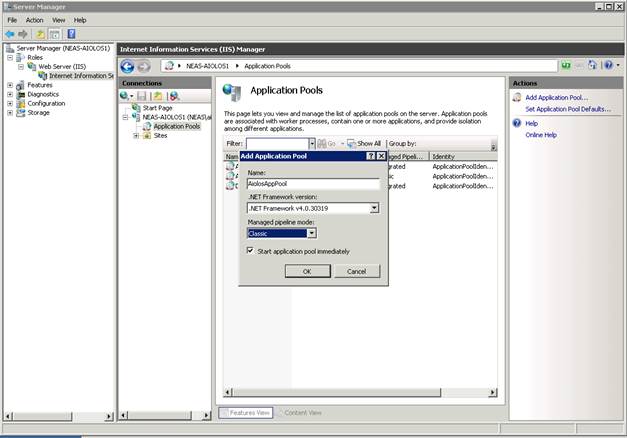Confirm dialog with OK button

(x=308, y=271)
